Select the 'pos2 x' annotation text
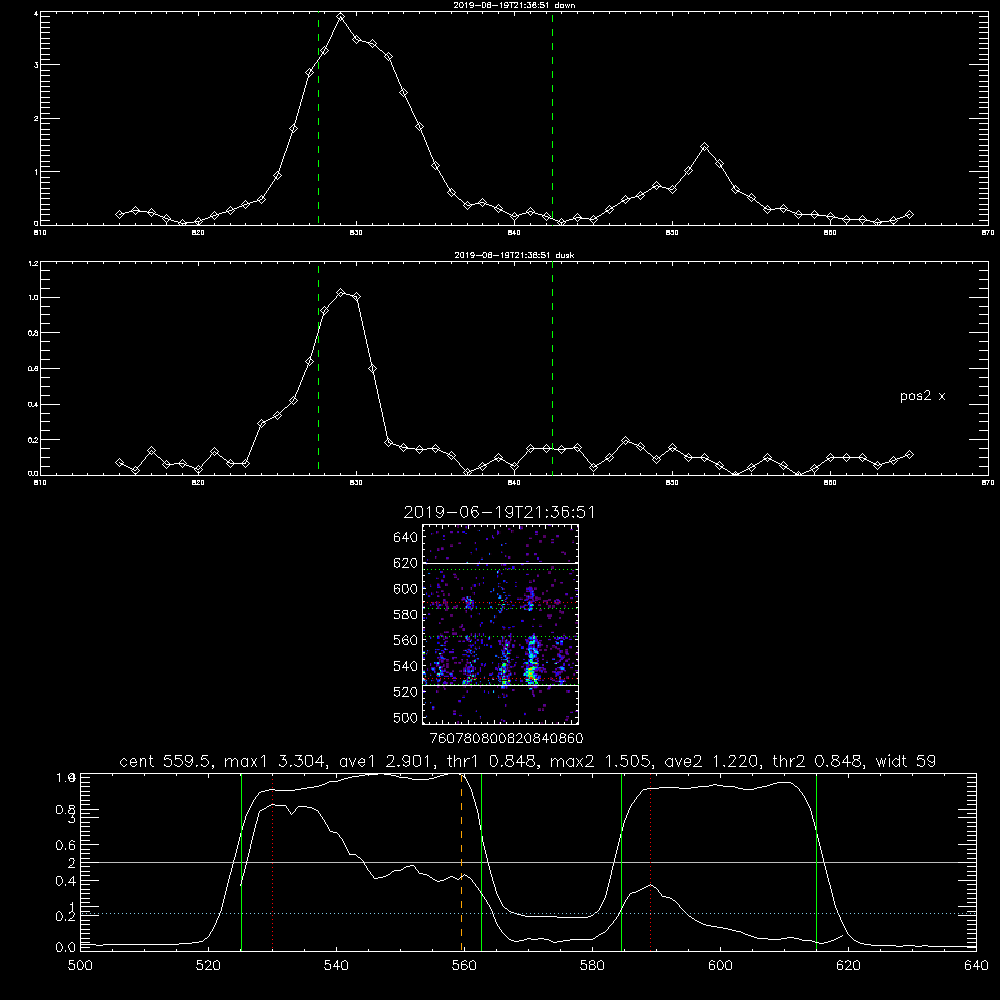The height and width of the screenshot is (1000, 1000). pyautogui.click(x=922, y=396)
